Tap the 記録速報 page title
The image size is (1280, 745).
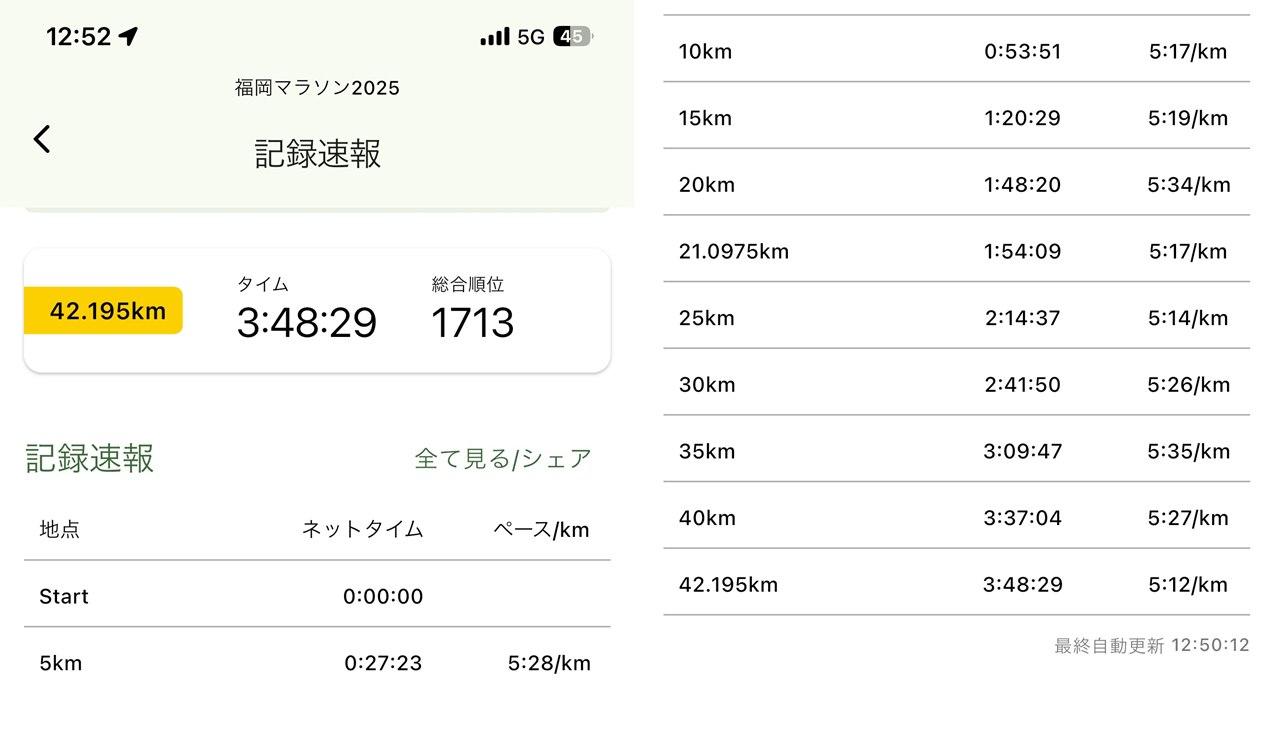click(x=317, y=154)
